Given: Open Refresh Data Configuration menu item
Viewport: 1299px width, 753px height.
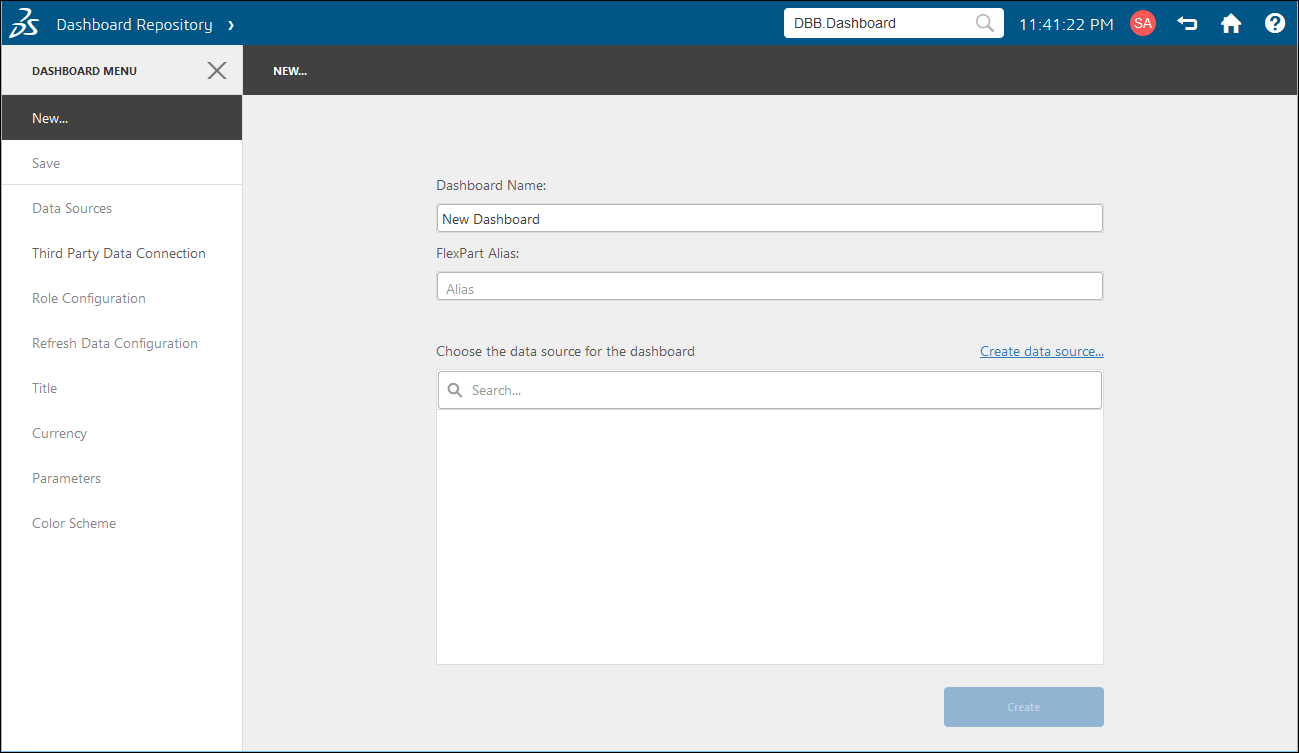Looking at the screenshot, I should [x=121, y=343].
